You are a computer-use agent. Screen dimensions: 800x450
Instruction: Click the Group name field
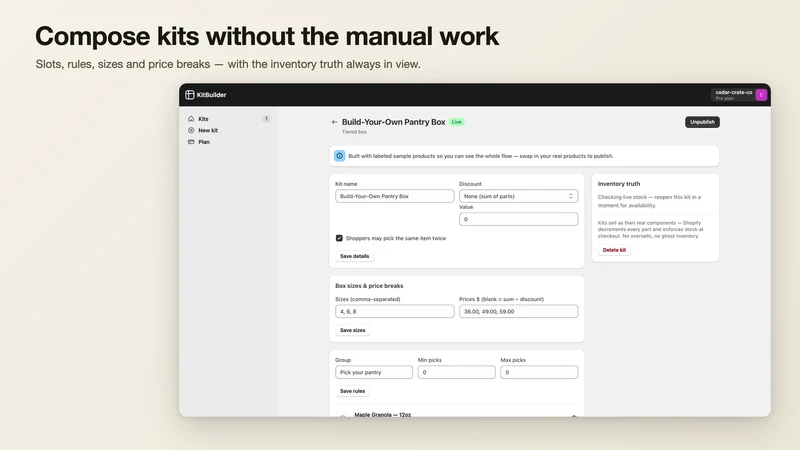pyautogui.click(x=373, y=372)
